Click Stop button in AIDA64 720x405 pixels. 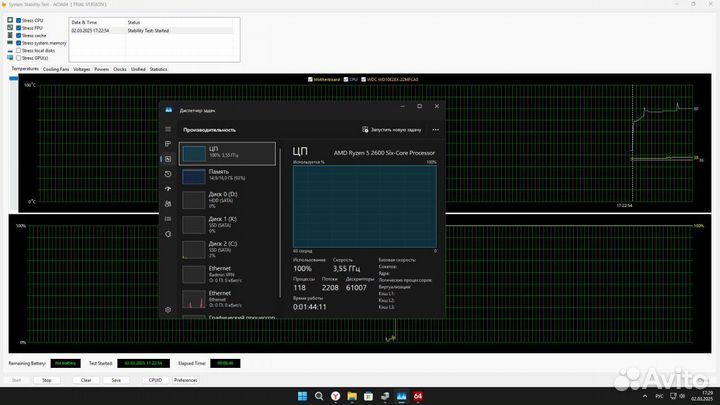click(47, 380)
